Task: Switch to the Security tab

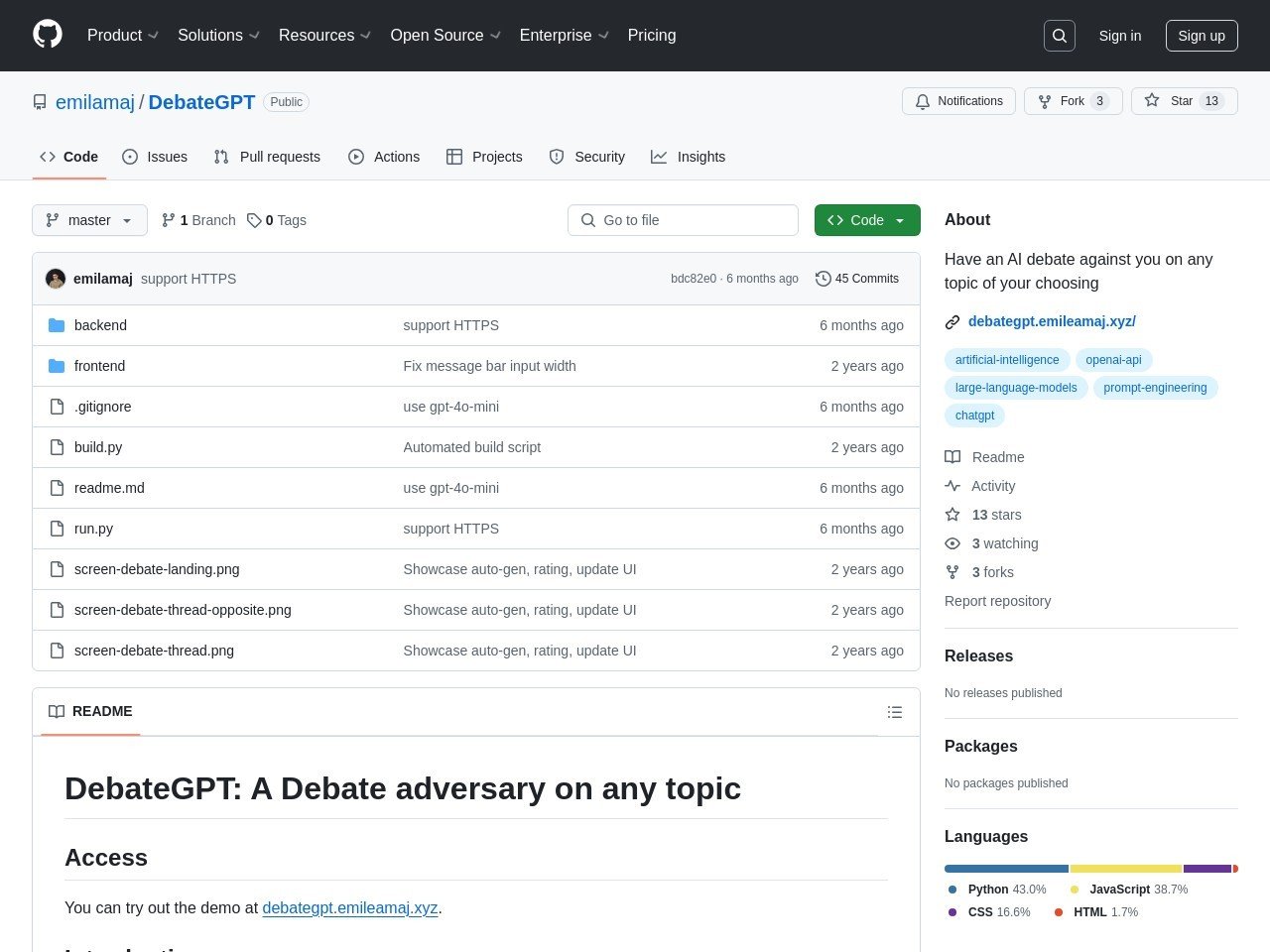Action: [x=587, y=157]
